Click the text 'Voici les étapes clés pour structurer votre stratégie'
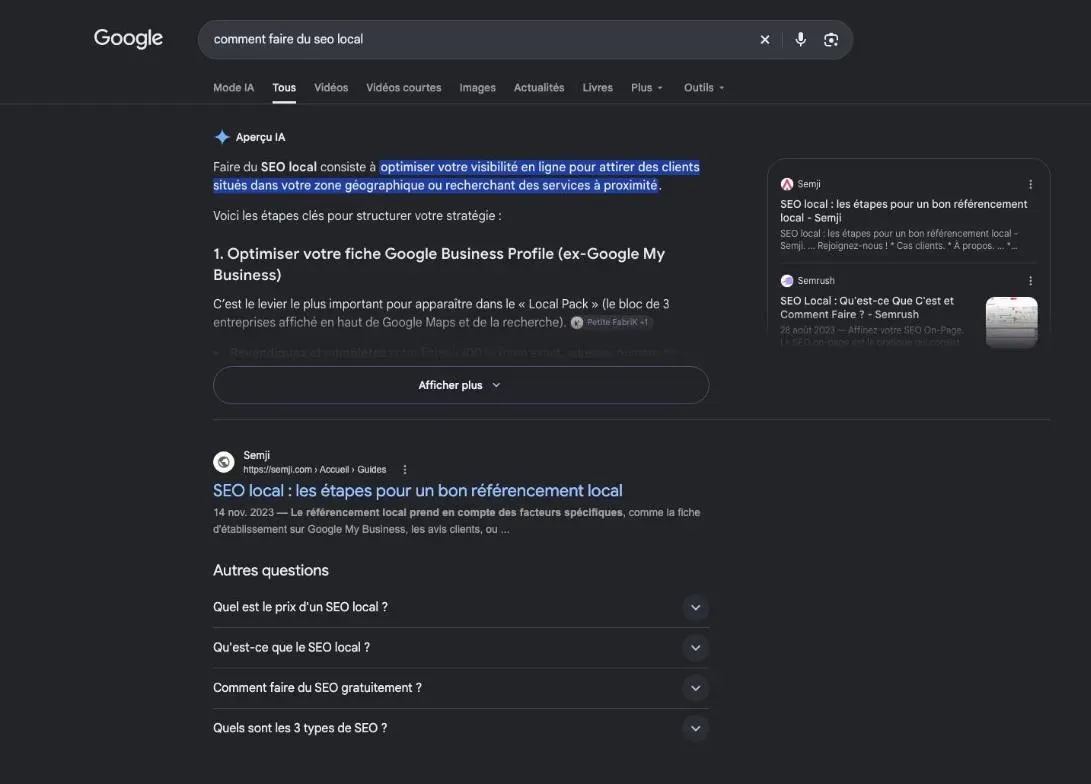The width and height of the screenshot is (1091, 784). (x=357, y=216)
